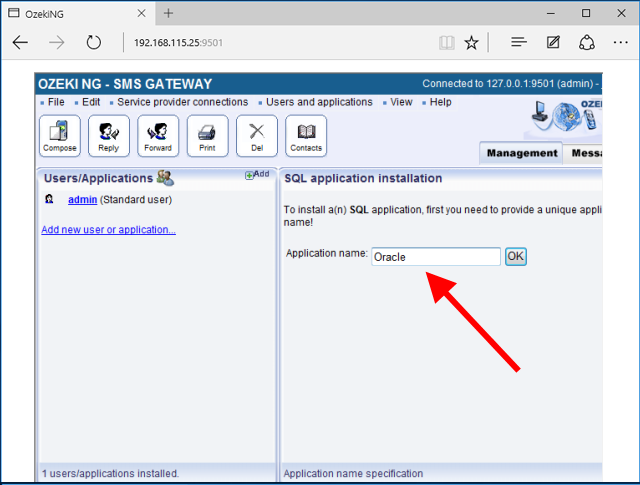Add page to favorites with star icon
Image resolution: width=640 pixels, height=485 pixels.
click(x=471, y=43)
